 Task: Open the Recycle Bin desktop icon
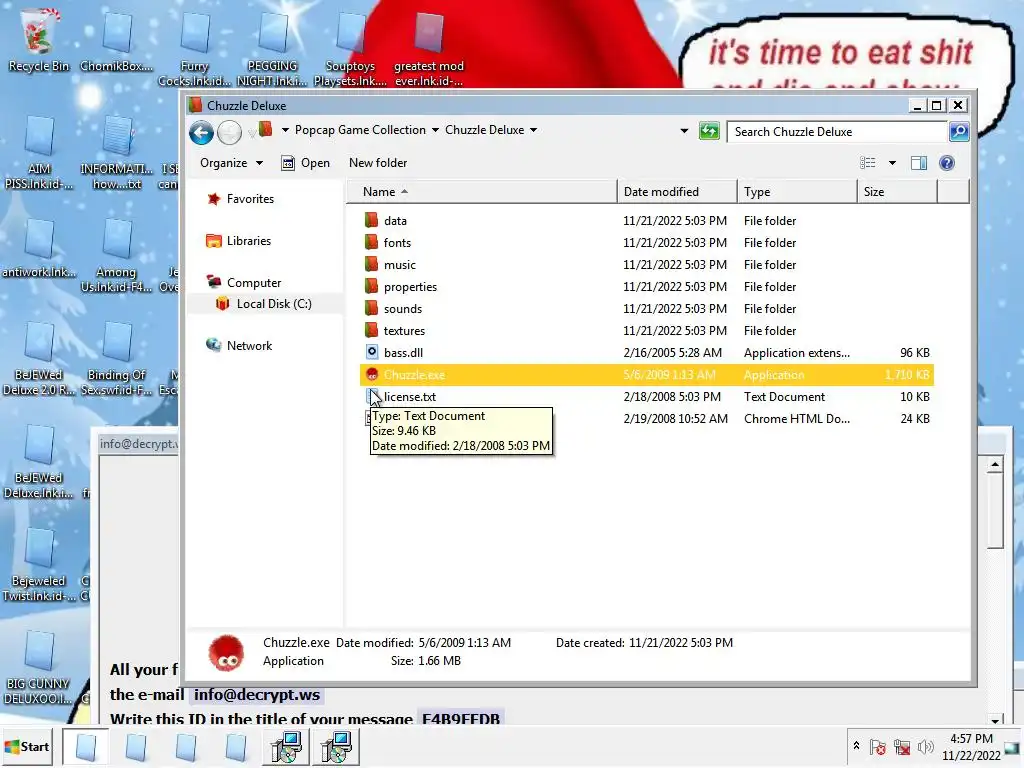coord(39,40)
